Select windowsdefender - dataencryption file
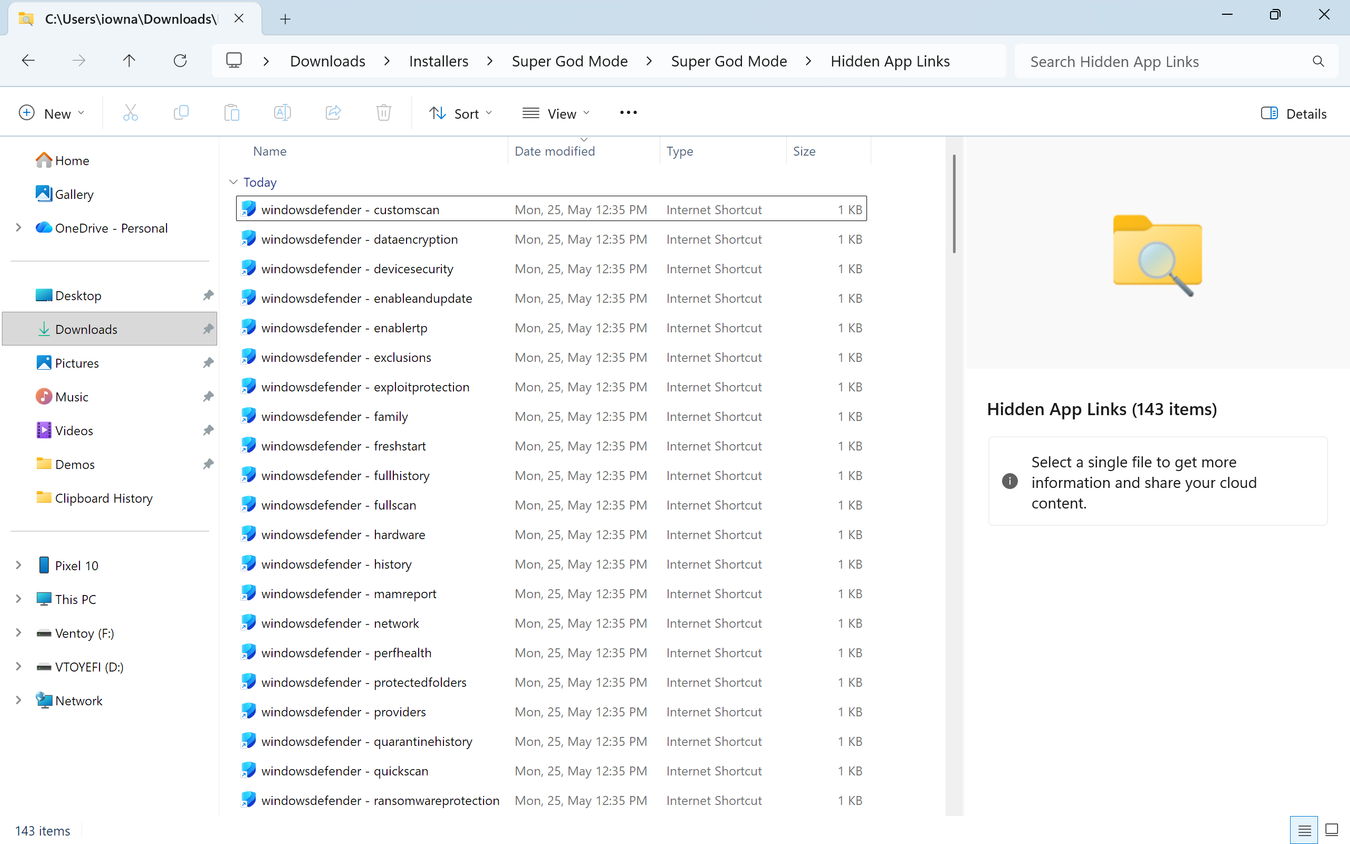 click(551, 239)
